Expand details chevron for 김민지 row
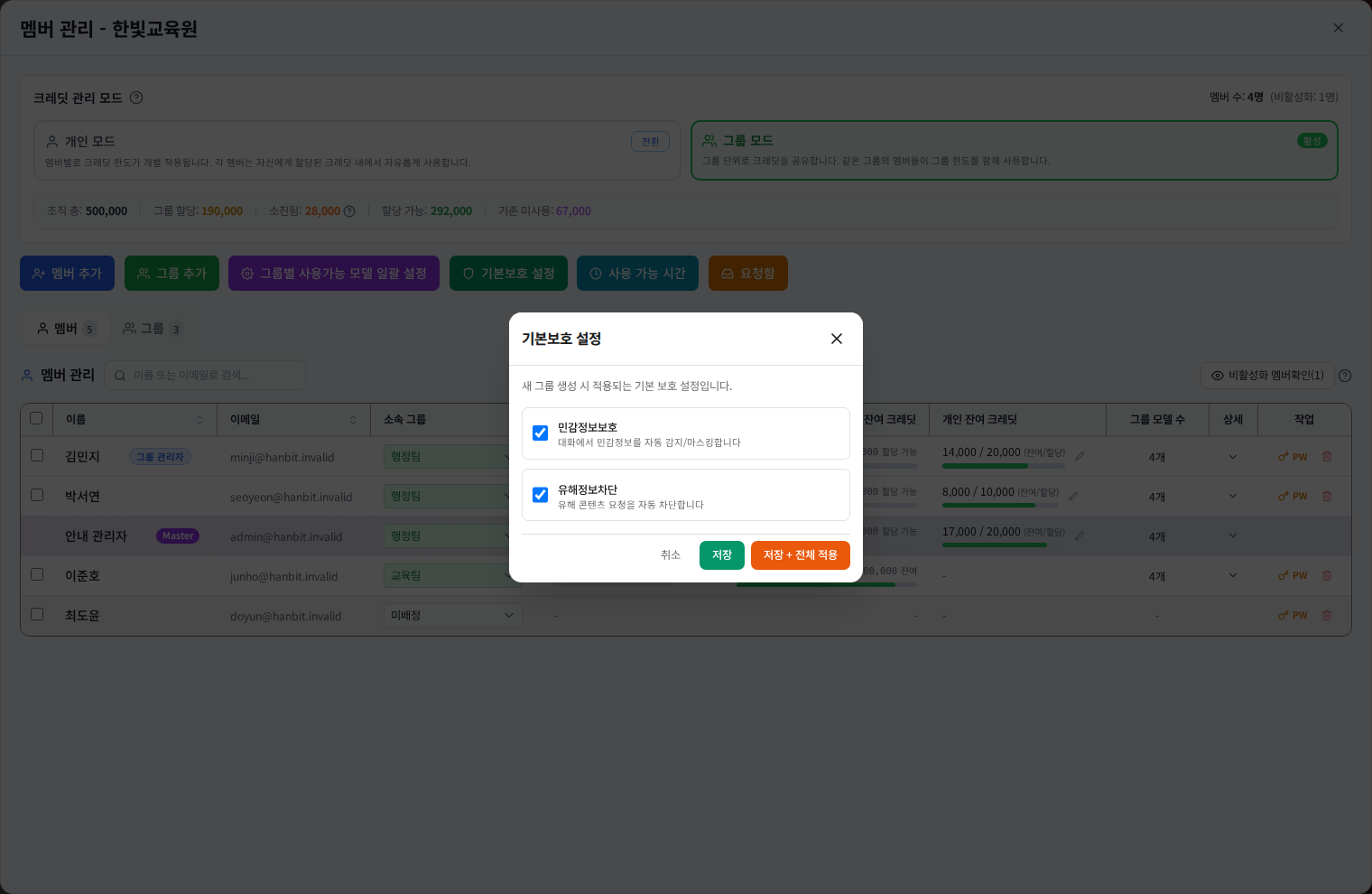Image resolution: width=1372 pixels, height=894 pixels. click(1233, 457)
